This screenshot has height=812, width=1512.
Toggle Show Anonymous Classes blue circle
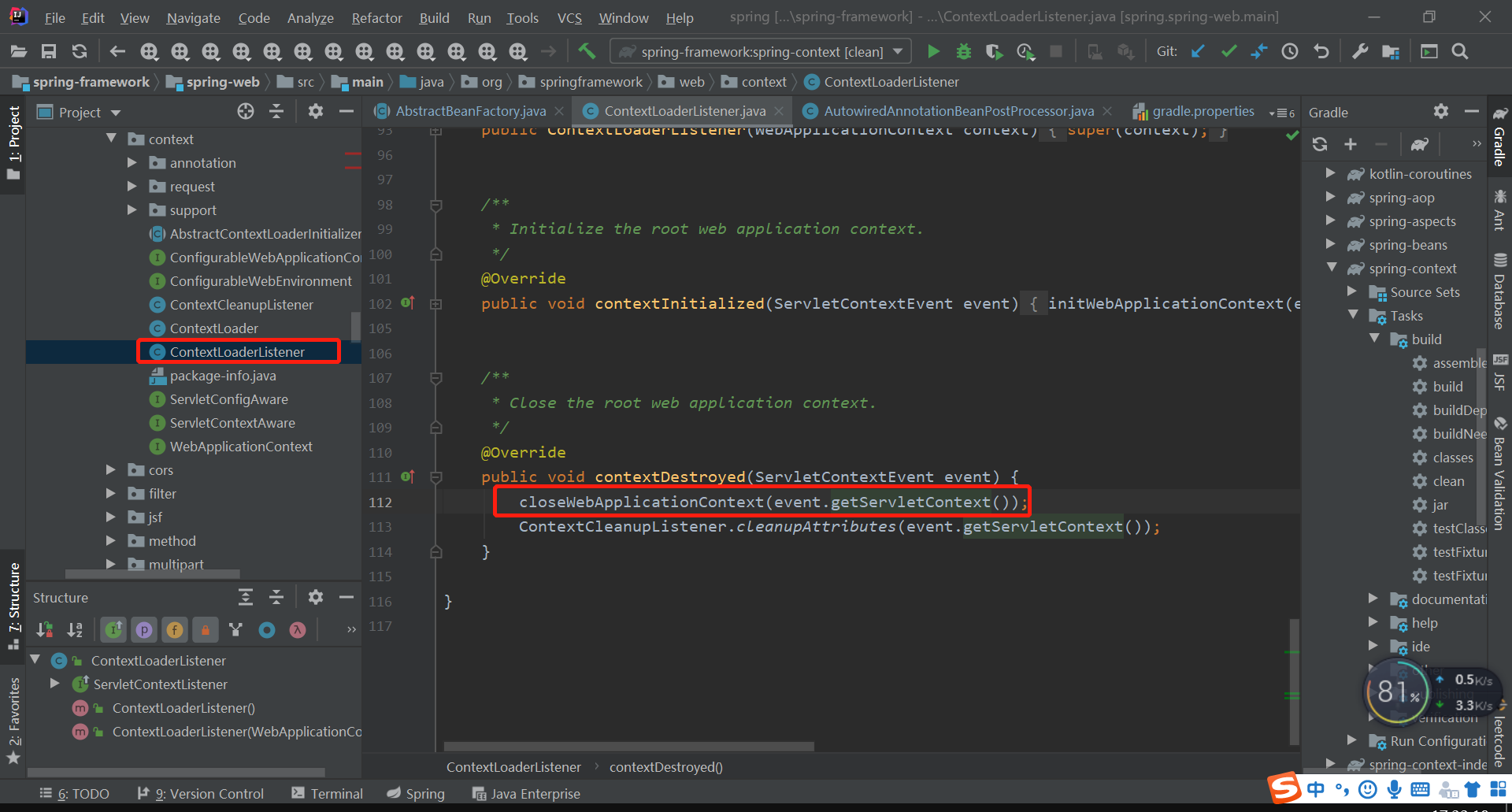tap(267, 629)
